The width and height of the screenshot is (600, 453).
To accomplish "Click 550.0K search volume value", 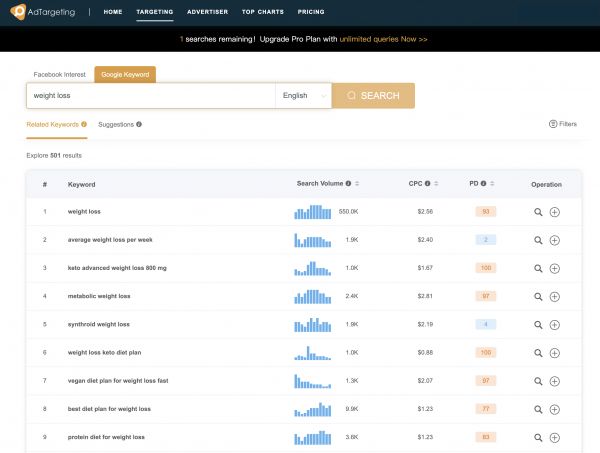I will pyautogui.click(x=348, y=212).
